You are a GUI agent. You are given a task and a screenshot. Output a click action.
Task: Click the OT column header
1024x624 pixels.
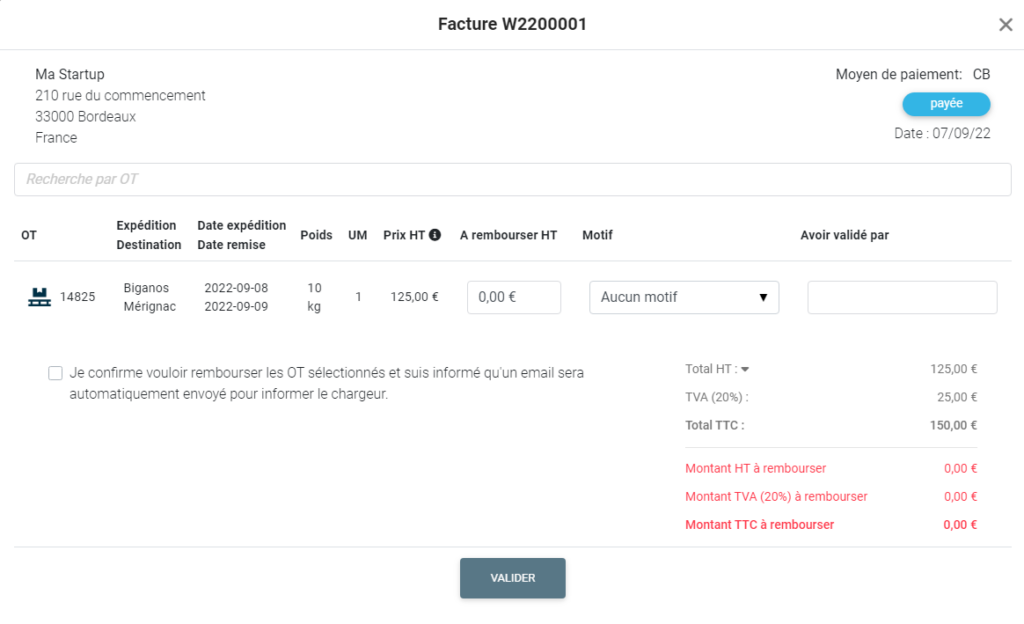coord(29,236)
